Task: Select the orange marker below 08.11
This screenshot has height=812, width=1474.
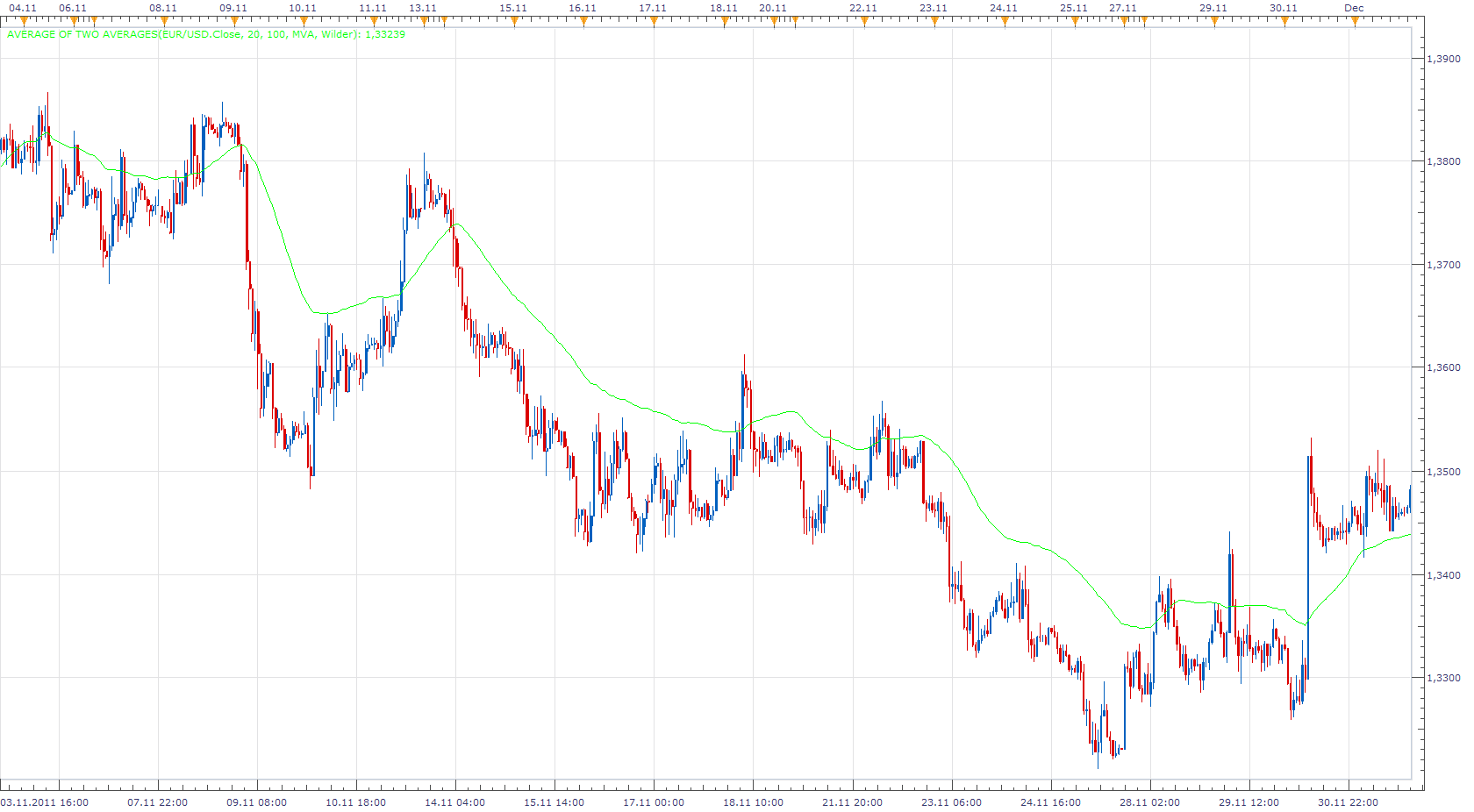Action: [164, 21]
